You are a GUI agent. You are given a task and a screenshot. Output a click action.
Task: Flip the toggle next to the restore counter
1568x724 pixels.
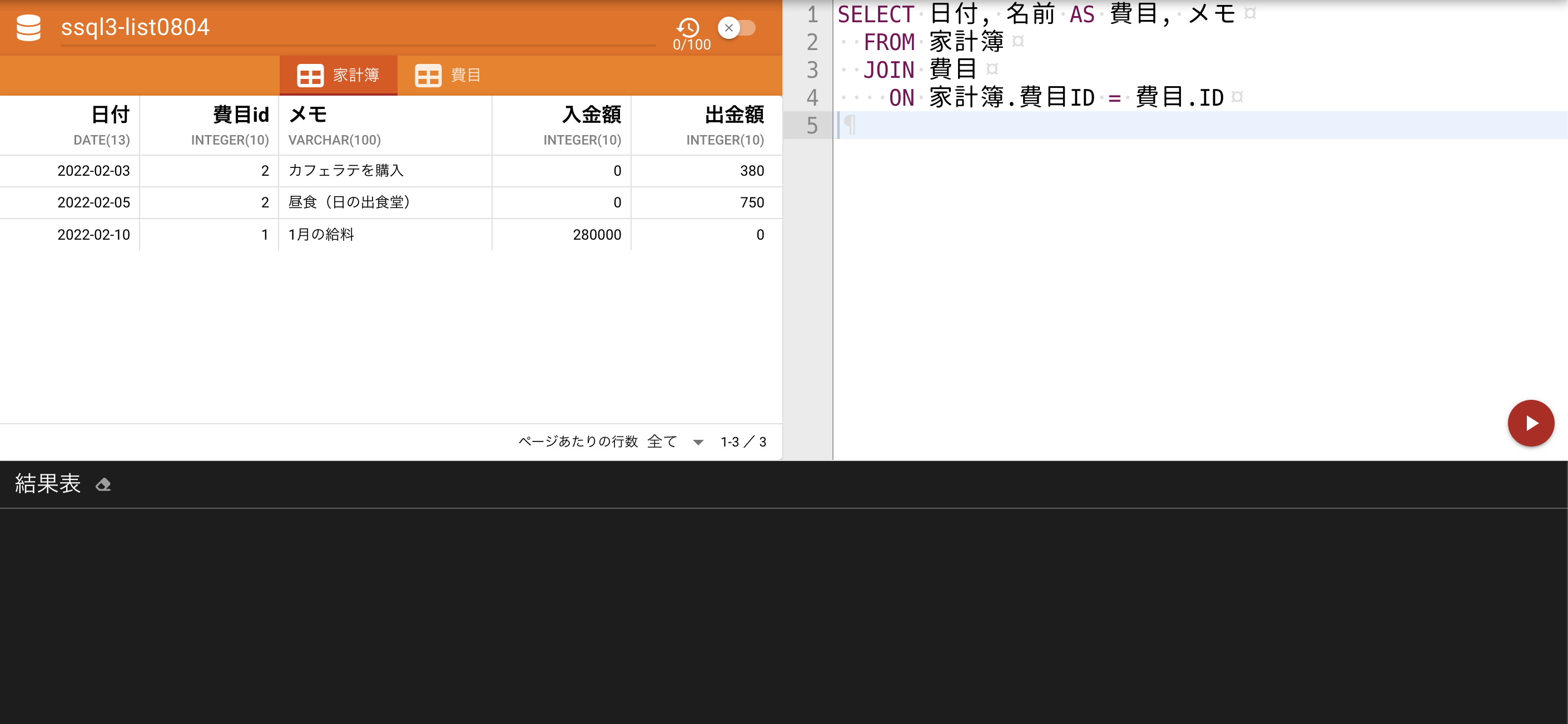(x=740, y=27)
